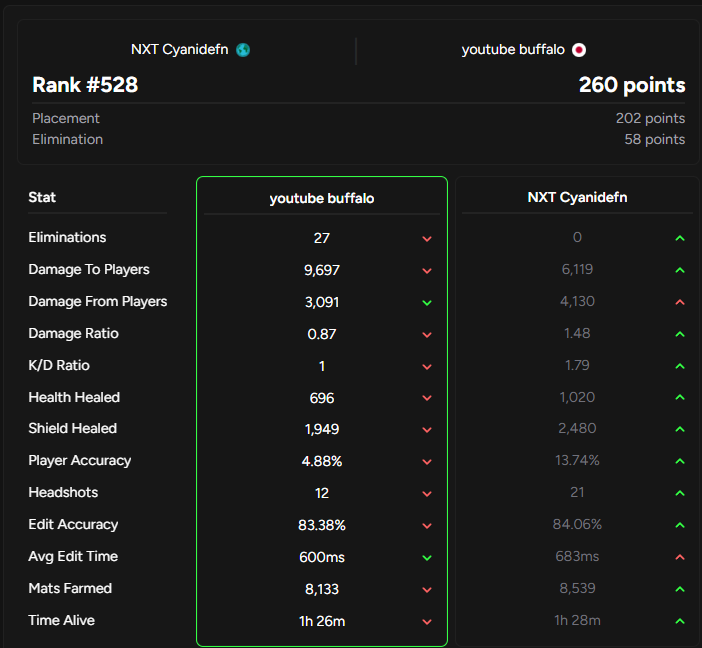Click green up arrow for NXT Cyanidefn Eliminations
Viewport: 702px width, 648px height.
[x=680, y=238]
